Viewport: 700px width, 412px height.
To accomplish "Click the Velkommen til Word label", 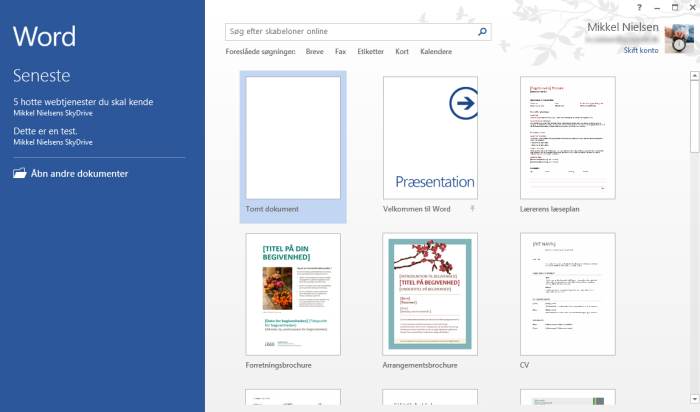I will click(x=417, y=208).
